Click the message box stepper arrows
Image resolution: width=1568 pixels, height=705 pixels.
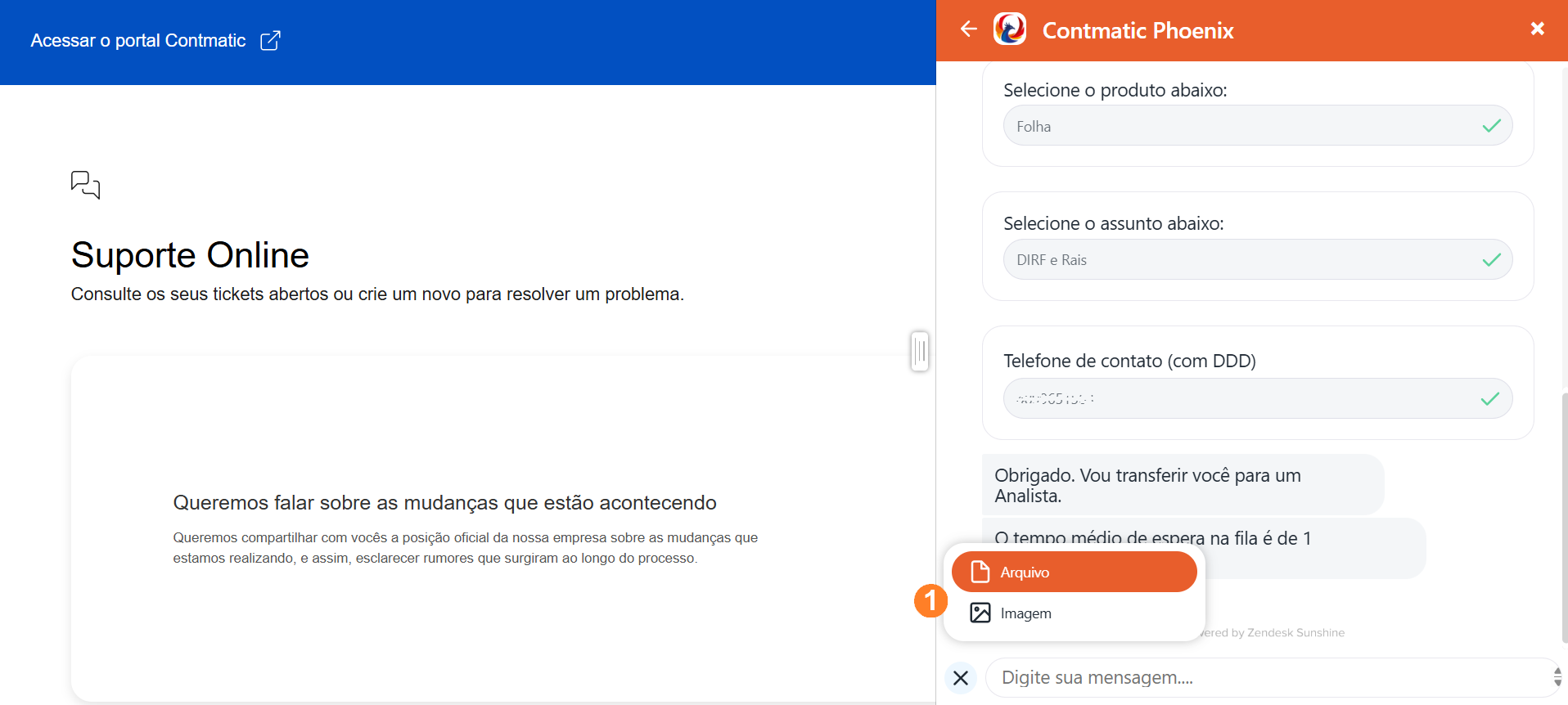(x=1557, y=677)
